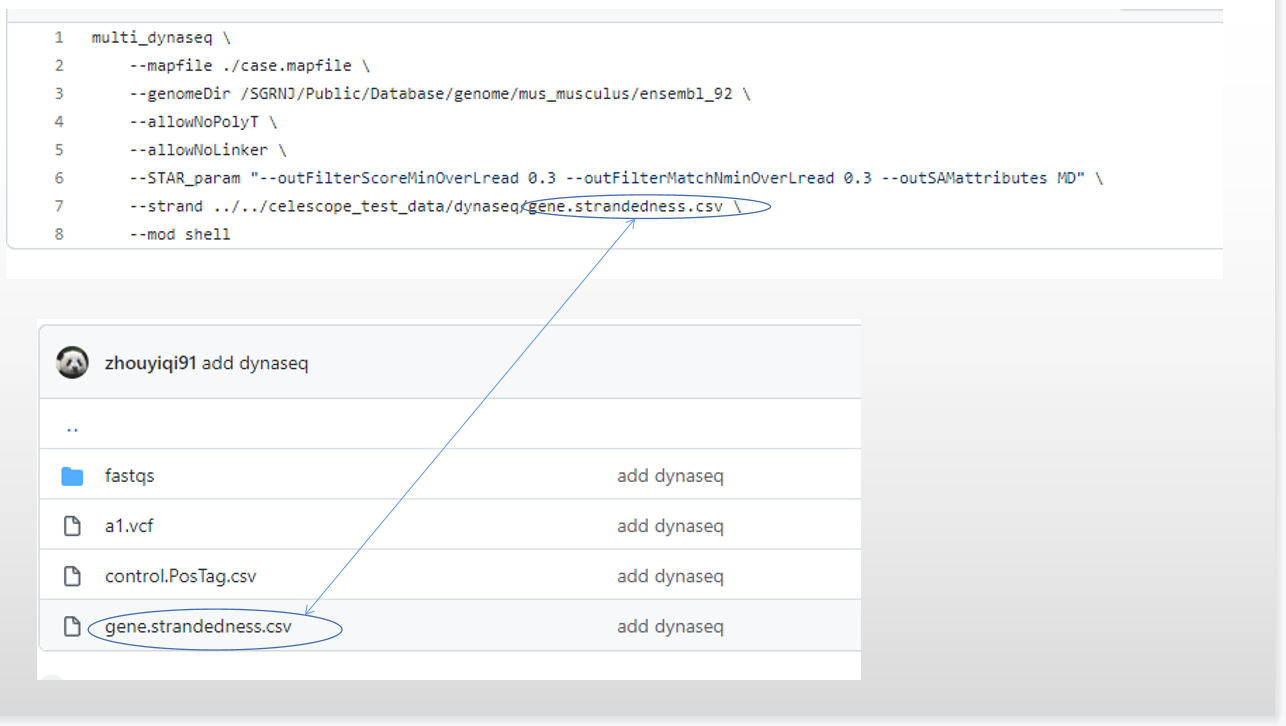Open the add dynaseq commit beside a1.vcf
This screenshot has height=726, width=1286.
tap(669, 525)
